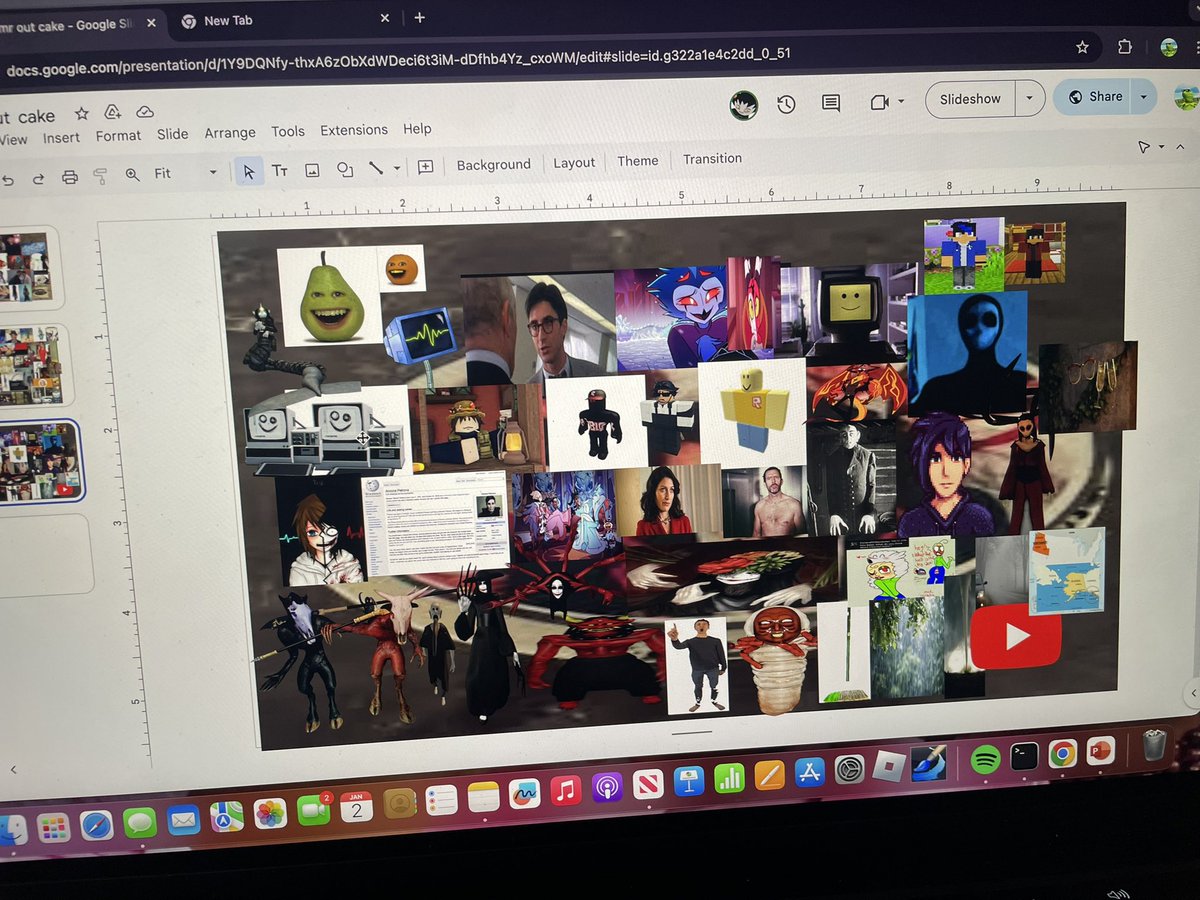This screenshot has height=900, width=1200.
Task: Click the Add comment toolbar icon
Action: [425, 166]
